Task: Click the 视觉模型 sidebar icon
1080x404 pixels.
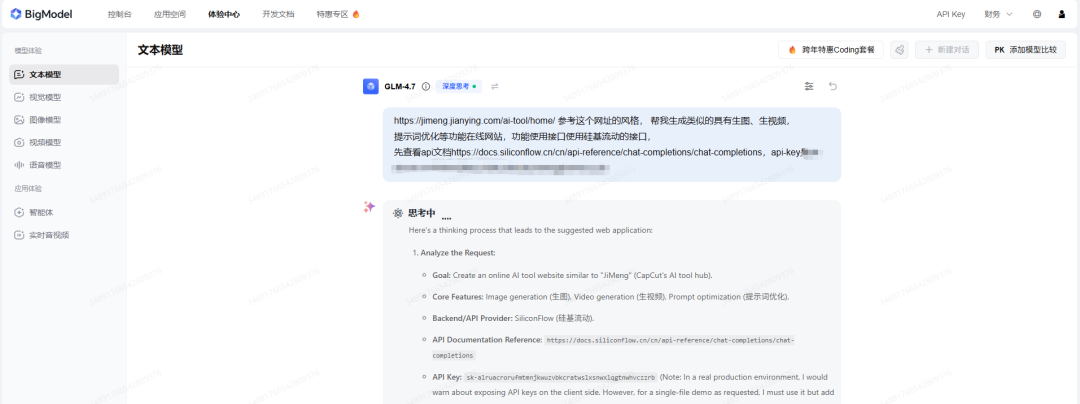Action: 19,97
